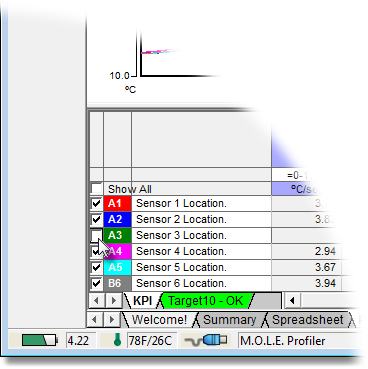Check the A3 sensor checkbox
368x369 pixels.
click(x=96, y=235)
